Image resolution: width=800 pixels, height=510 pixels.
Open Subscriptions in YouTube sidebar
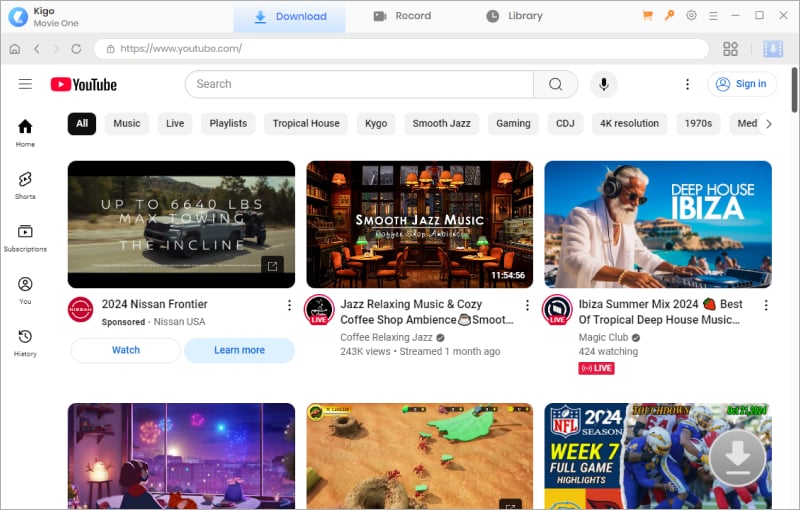point(25,238)
